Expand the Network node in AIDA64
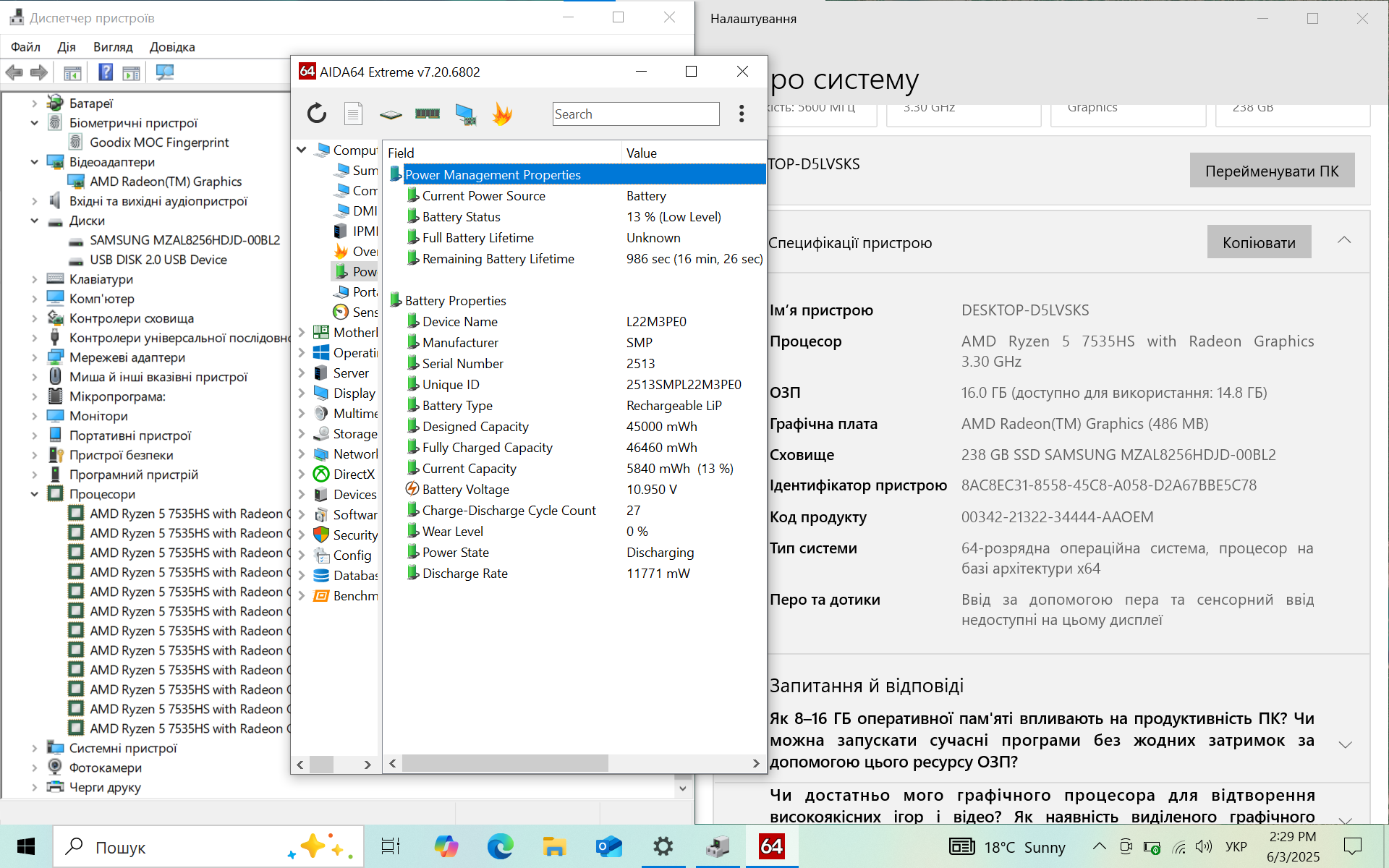The image size is (1389, 868). tap(302, 454)
